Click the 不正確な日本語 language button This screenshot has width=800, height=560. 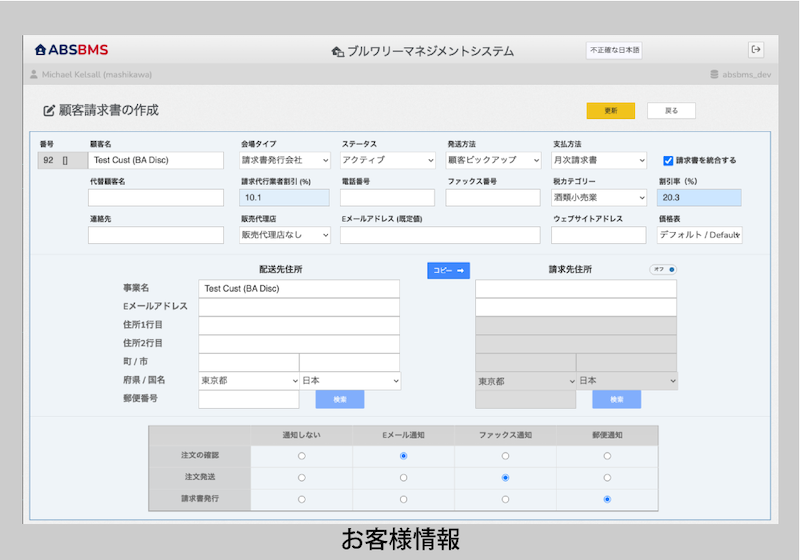(x=614, y=50)
